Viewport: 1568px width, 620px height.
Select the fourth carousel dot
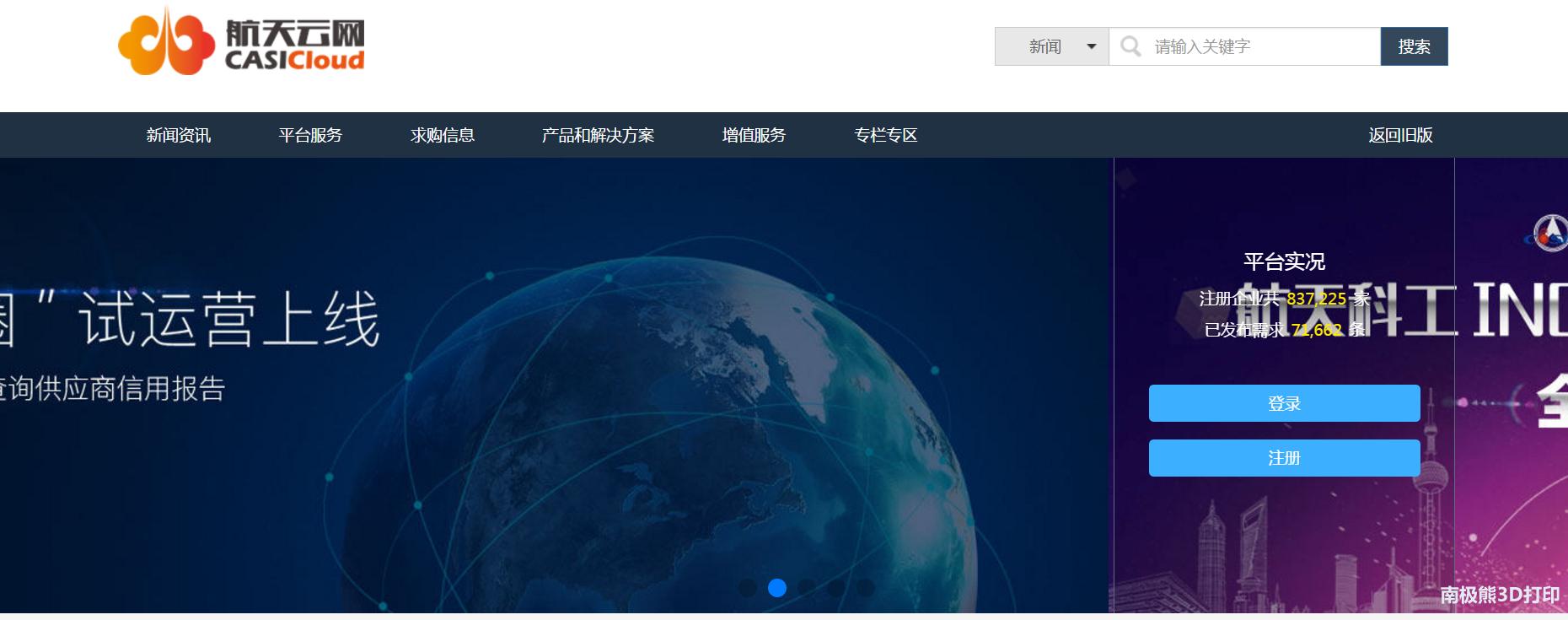[836, 587]
